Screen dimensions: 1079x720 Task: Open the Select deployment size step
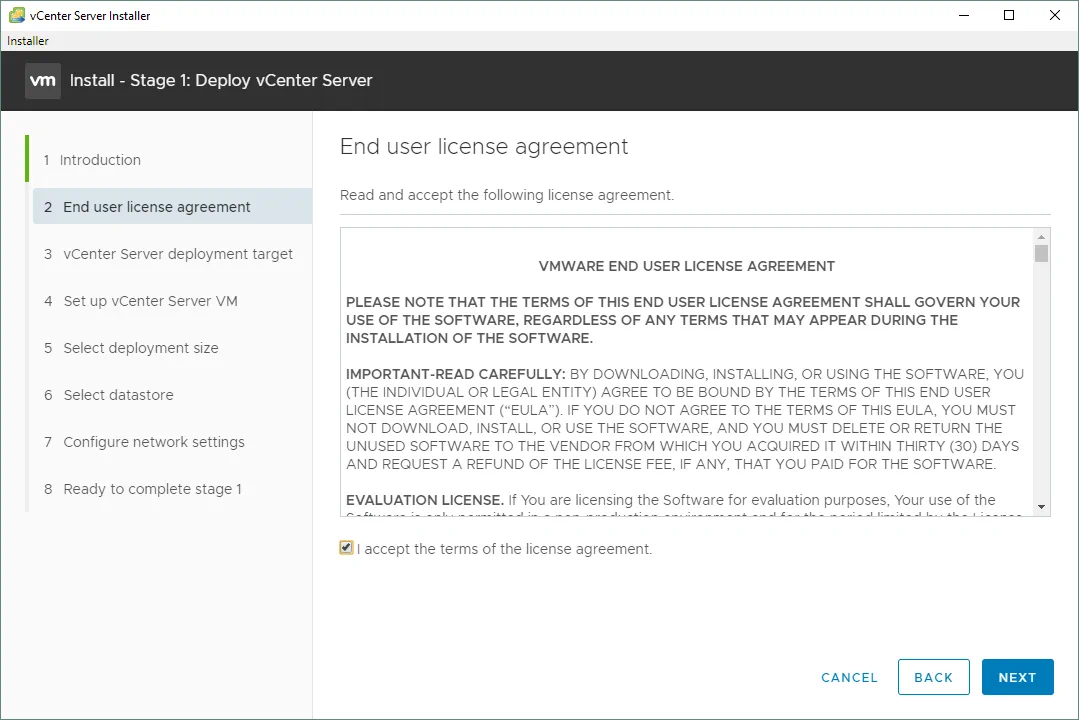point(140,348)
